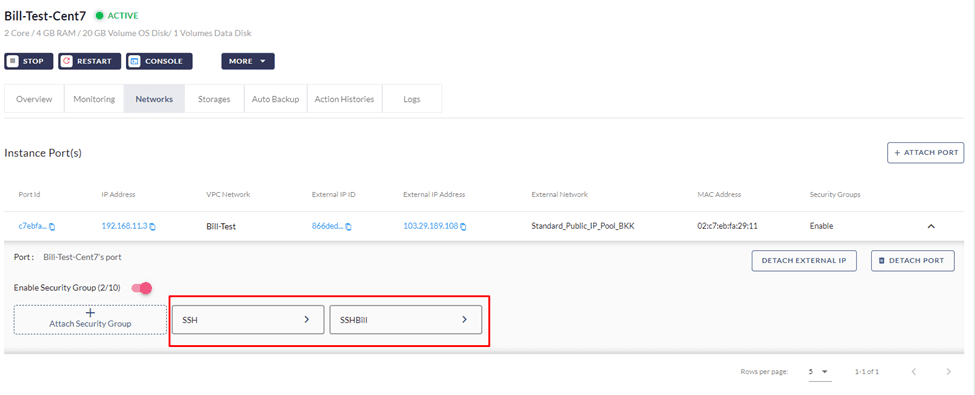The image size is (975, 395).
Task: Click DETACH EXTERNAL IP button
Action: click(804, 261)
